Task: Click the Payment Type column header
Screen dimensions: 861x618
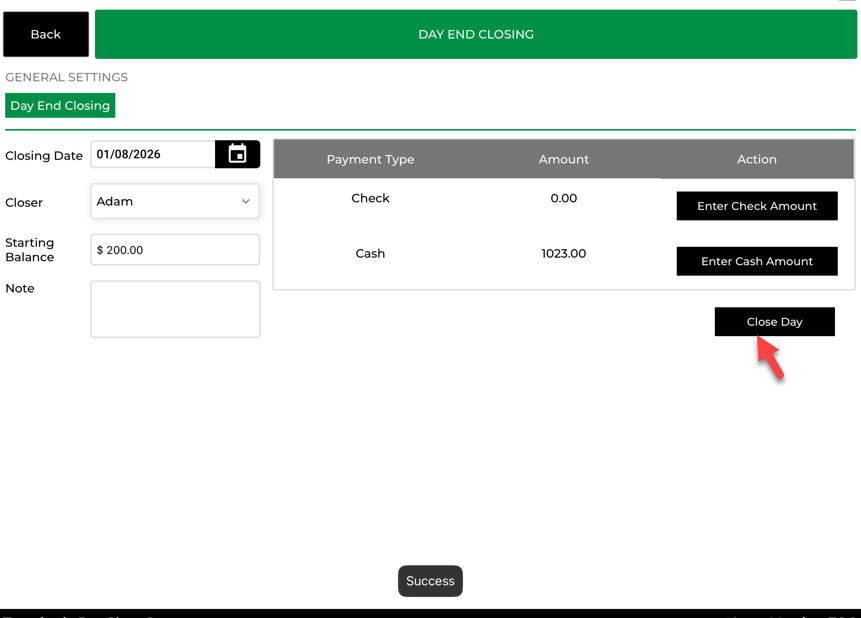Action: point(370,159)
